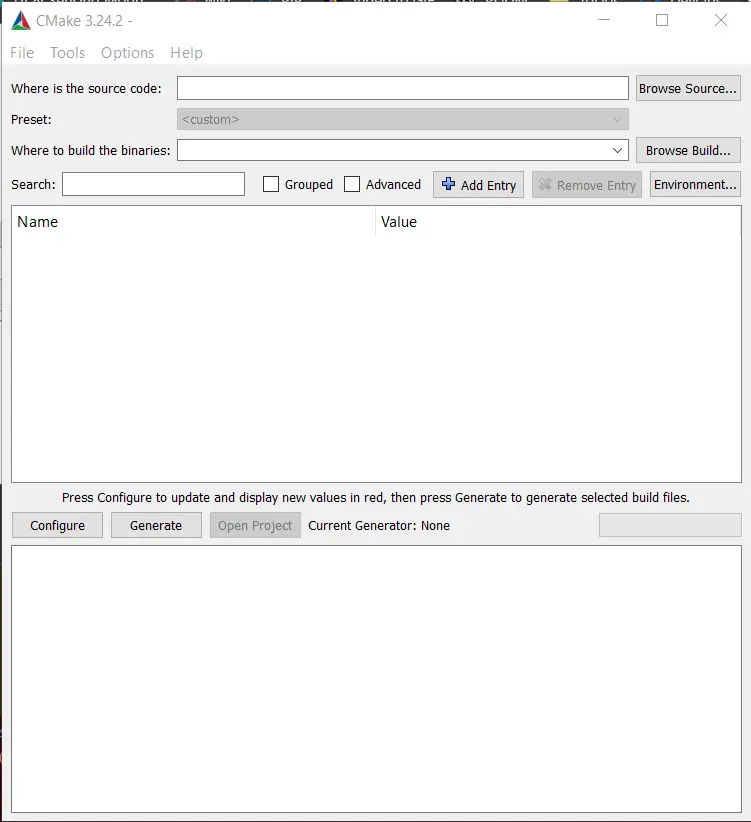Click the Name column header
751x822 pixels.
[193, 222]
